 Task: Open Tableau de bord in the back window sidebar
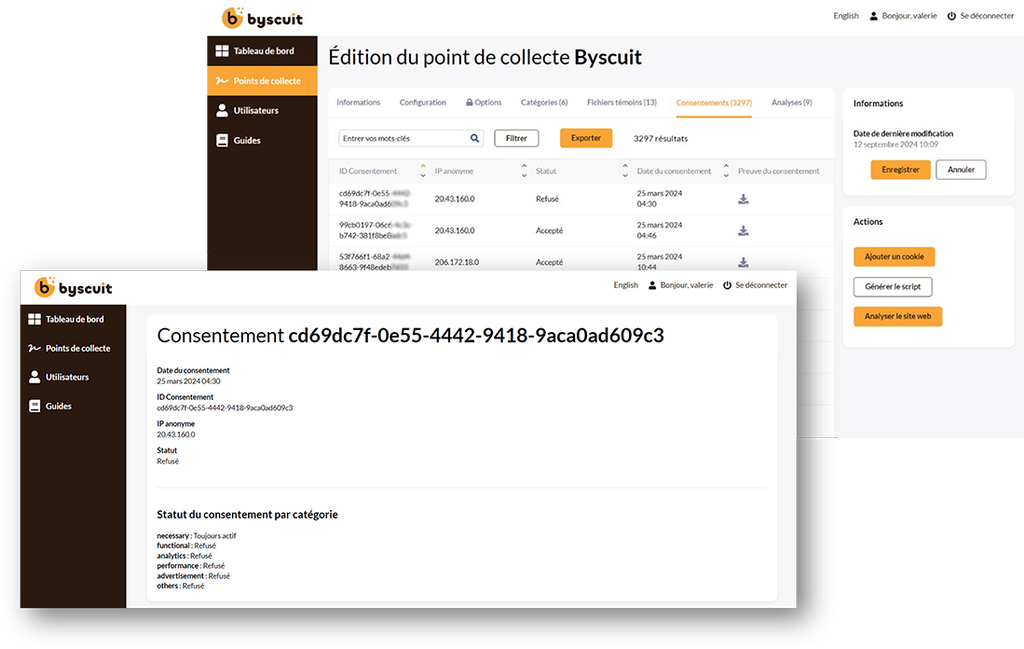pyautogui.click(x=262, y=51)
